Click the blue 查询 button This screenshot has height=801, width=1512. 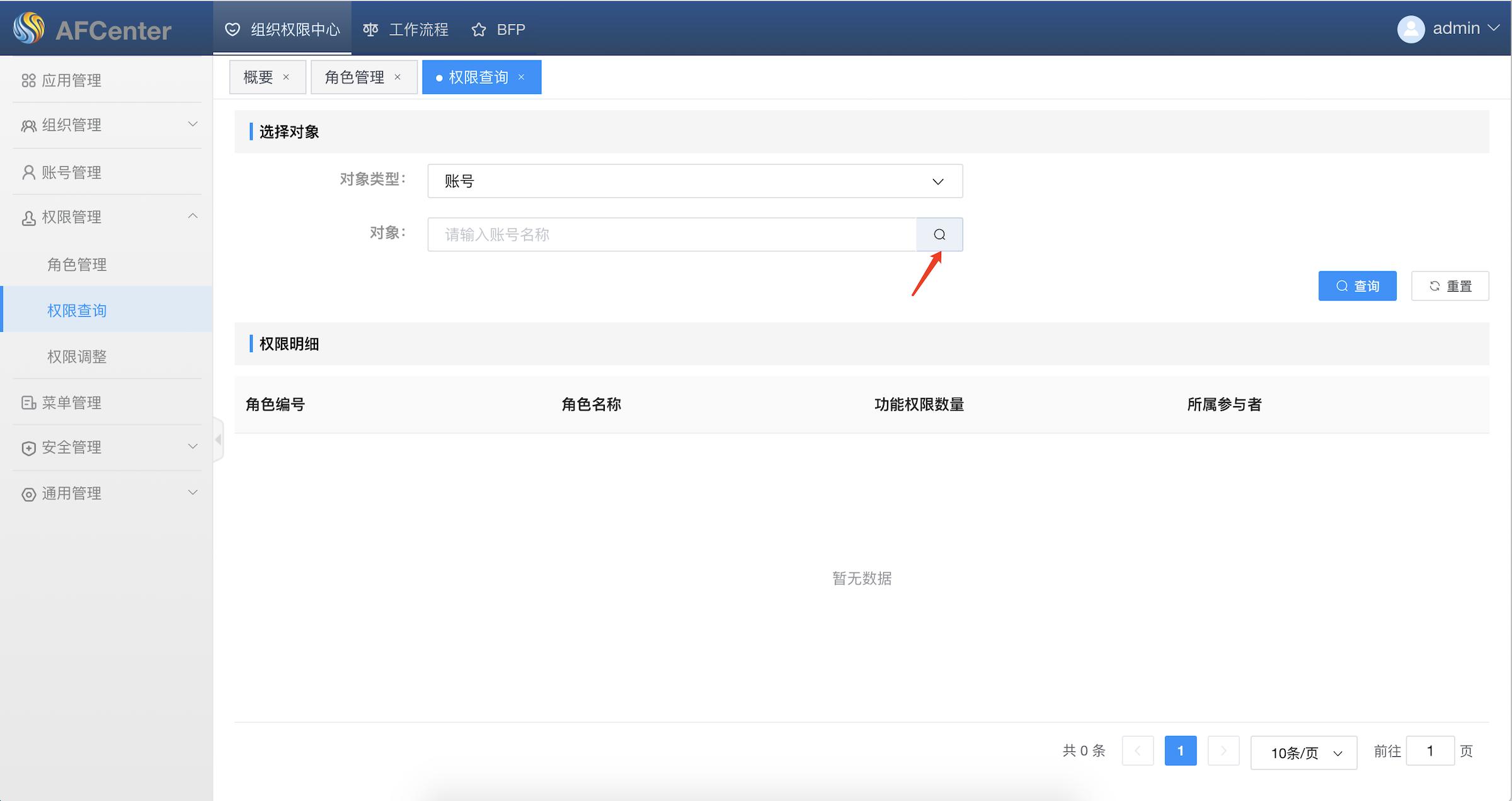(1357, 286)
